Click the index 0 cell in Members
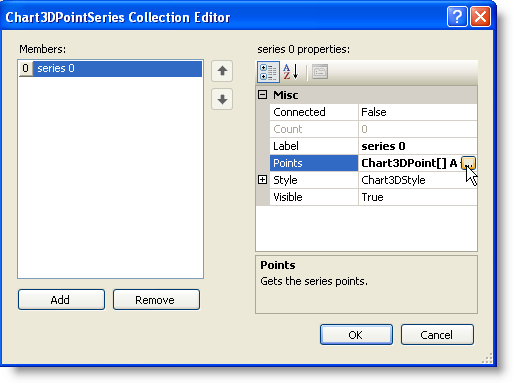This screenshot has width=513, height=383. point(26,68)
